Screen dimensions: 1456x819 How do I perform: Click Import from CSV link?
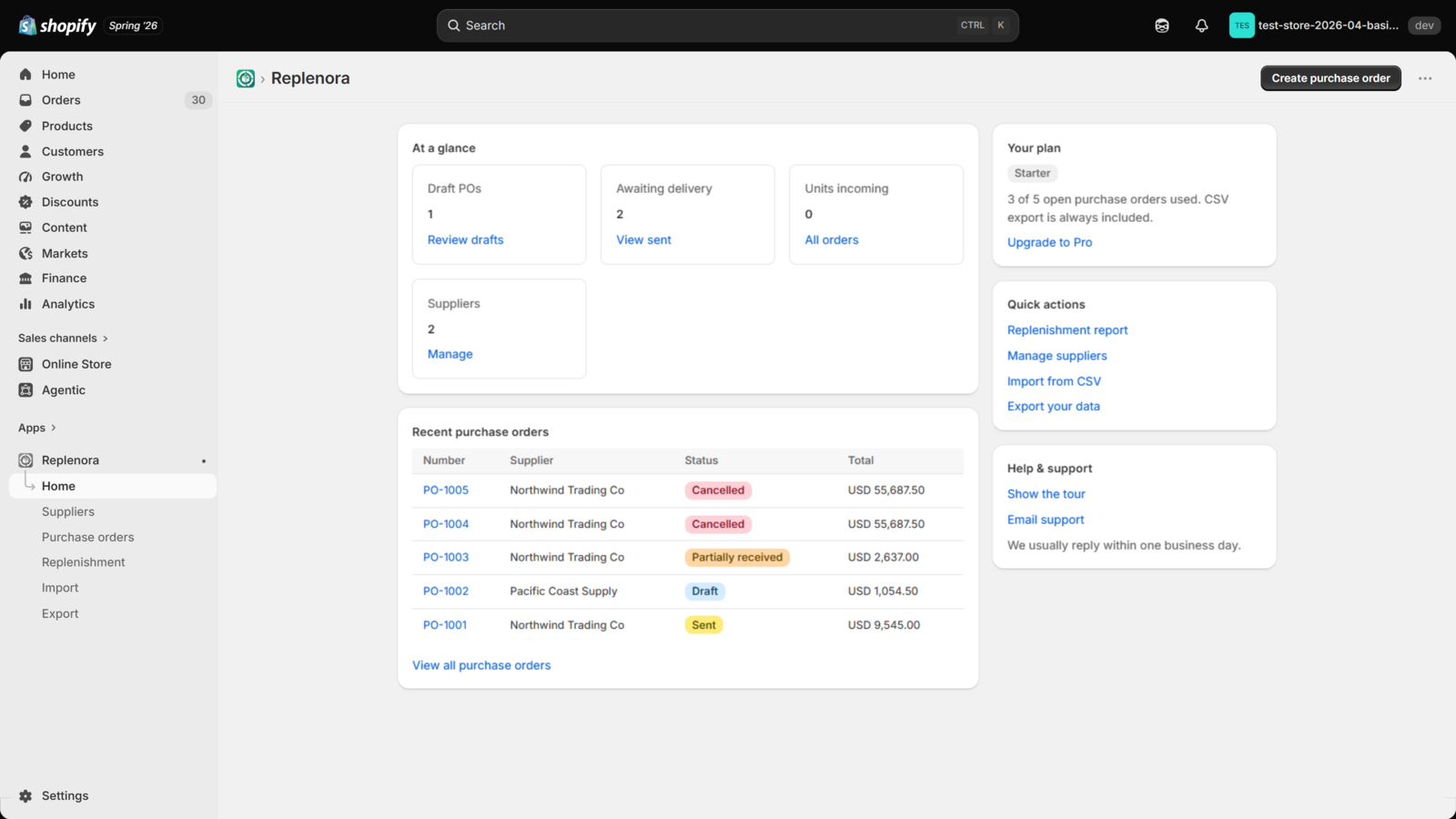click(1054, 381)
